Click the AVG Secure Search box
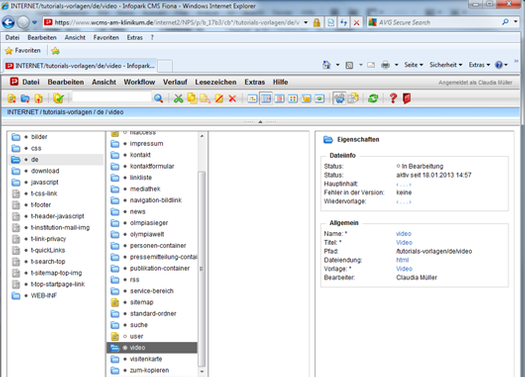The height and width of the screenshot is (377, 525). point(439,22)
